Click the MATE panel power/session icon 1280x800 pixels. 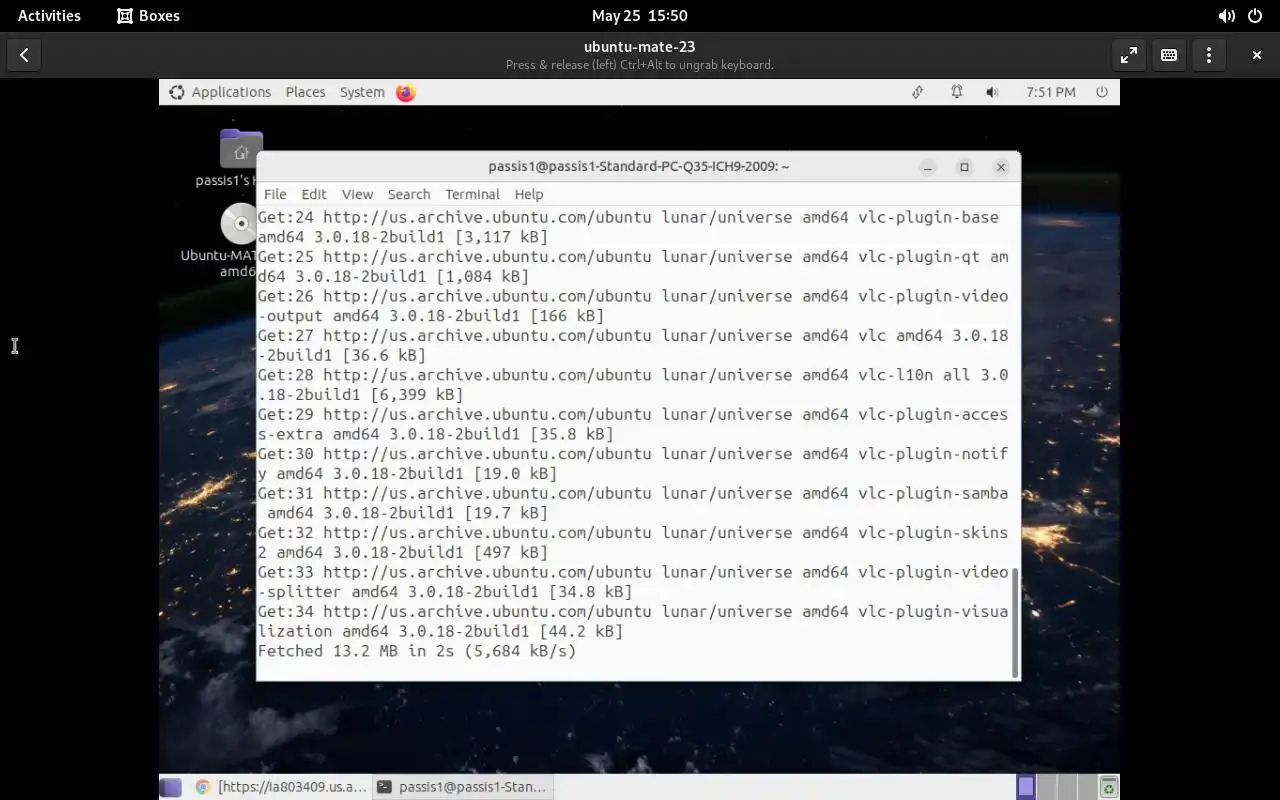[x=1102, y=92]
